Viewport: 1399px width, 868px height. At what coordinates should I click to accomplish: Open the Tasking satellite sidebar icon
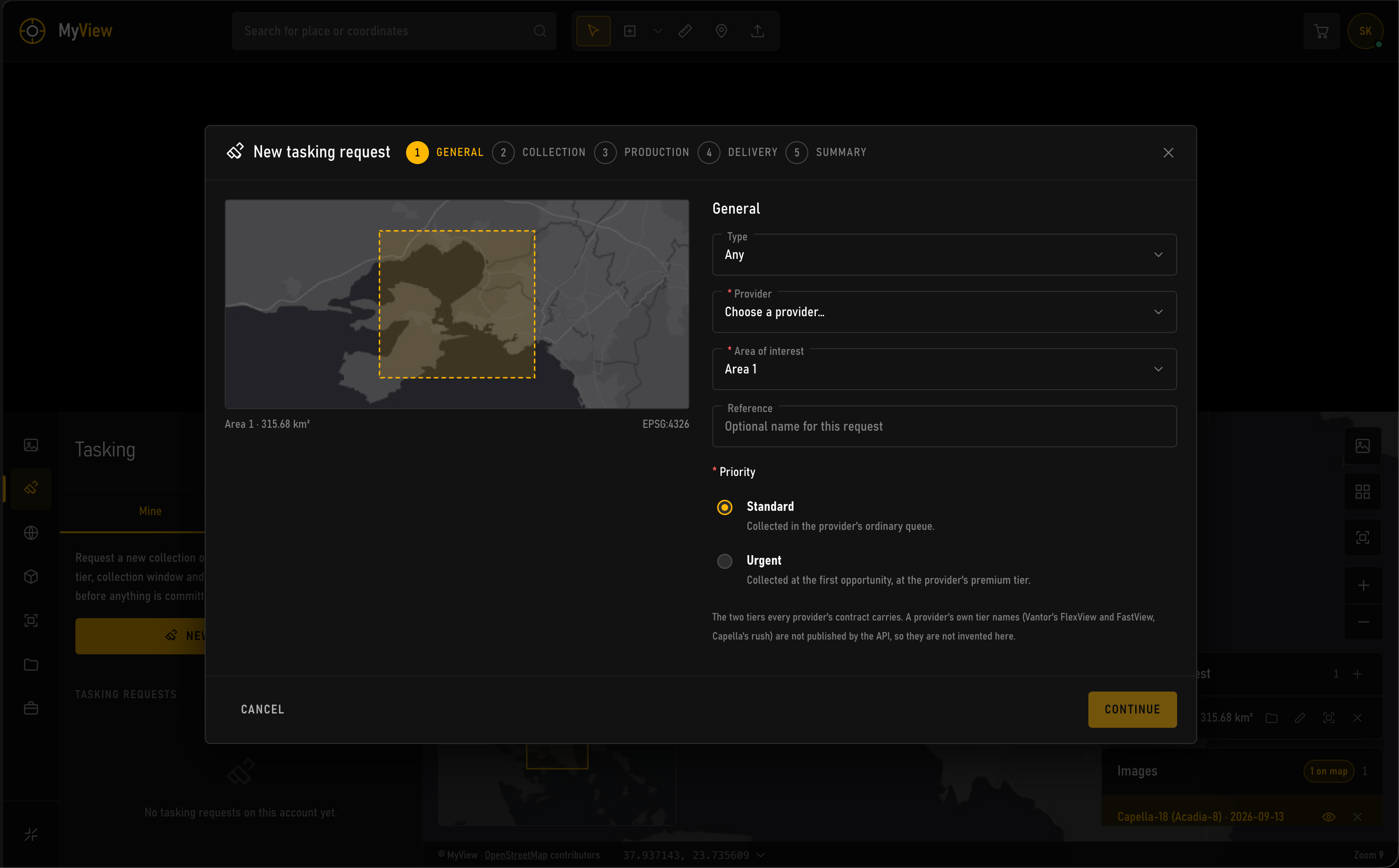tap(31, 488)
